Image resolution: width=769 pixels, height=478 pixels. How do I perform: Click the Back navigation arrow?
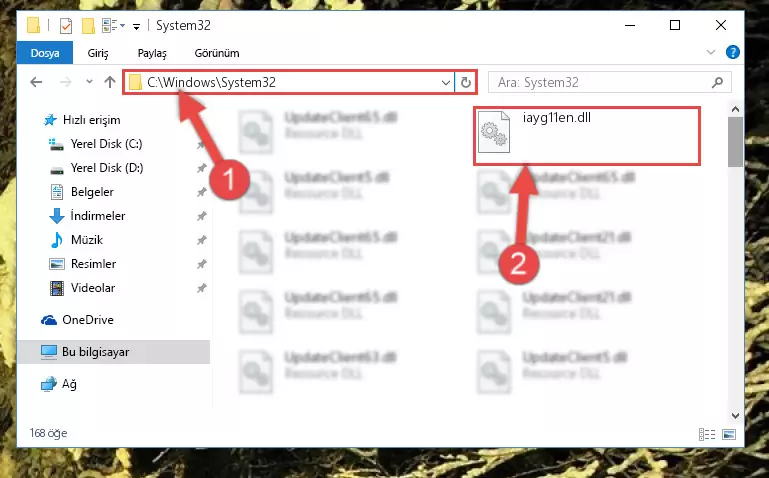[x=36, y=82]
